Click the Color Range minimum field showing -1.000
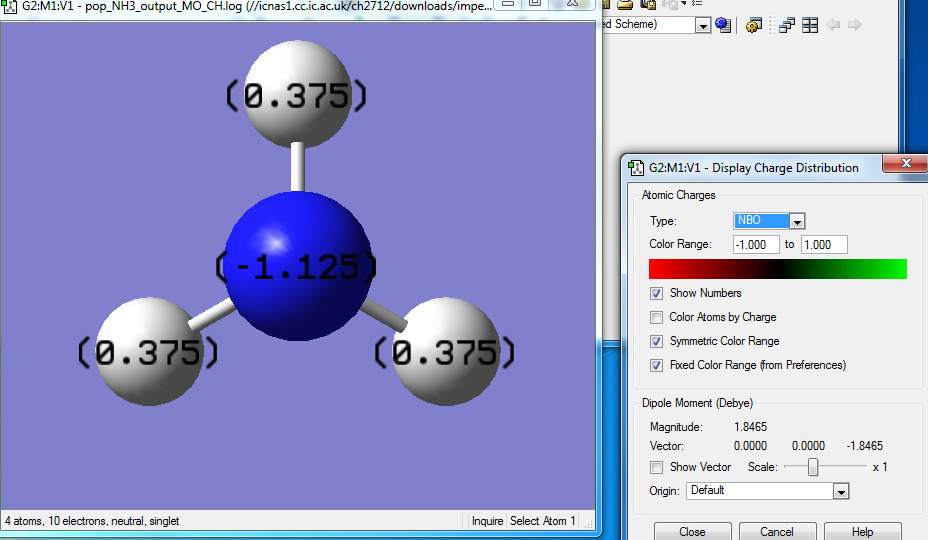 pos(755,245)
